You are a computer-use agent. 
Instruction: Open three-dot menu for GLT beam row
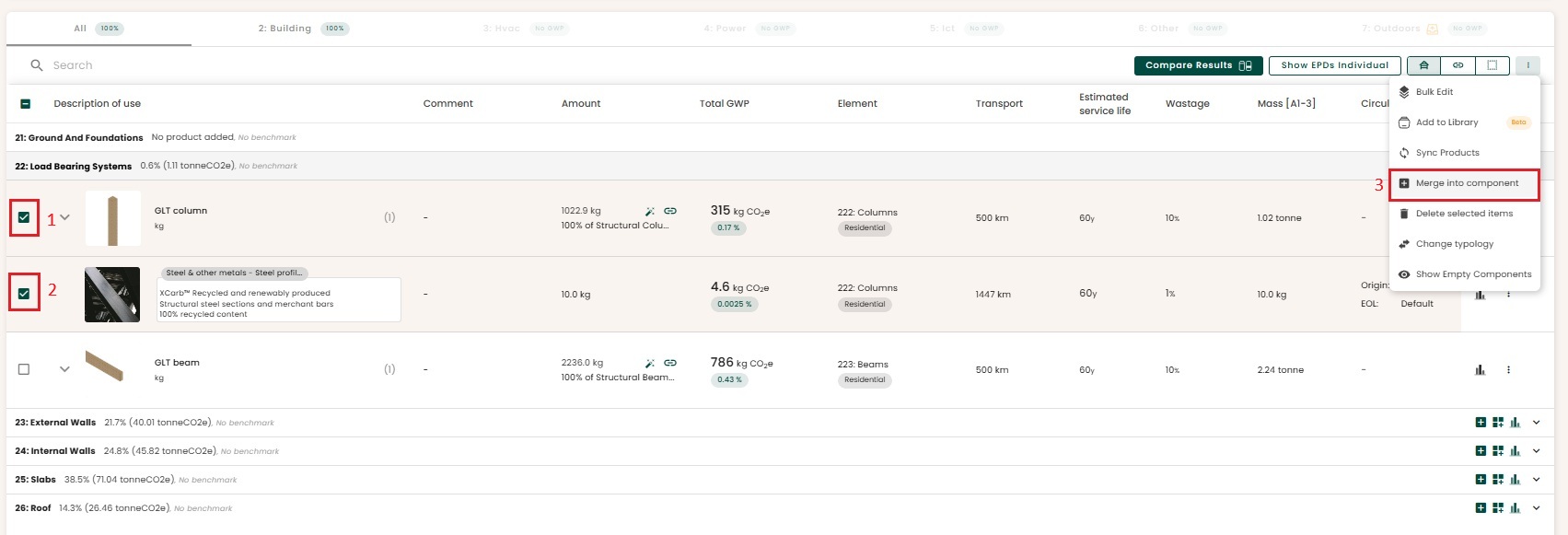(1508, 370)
